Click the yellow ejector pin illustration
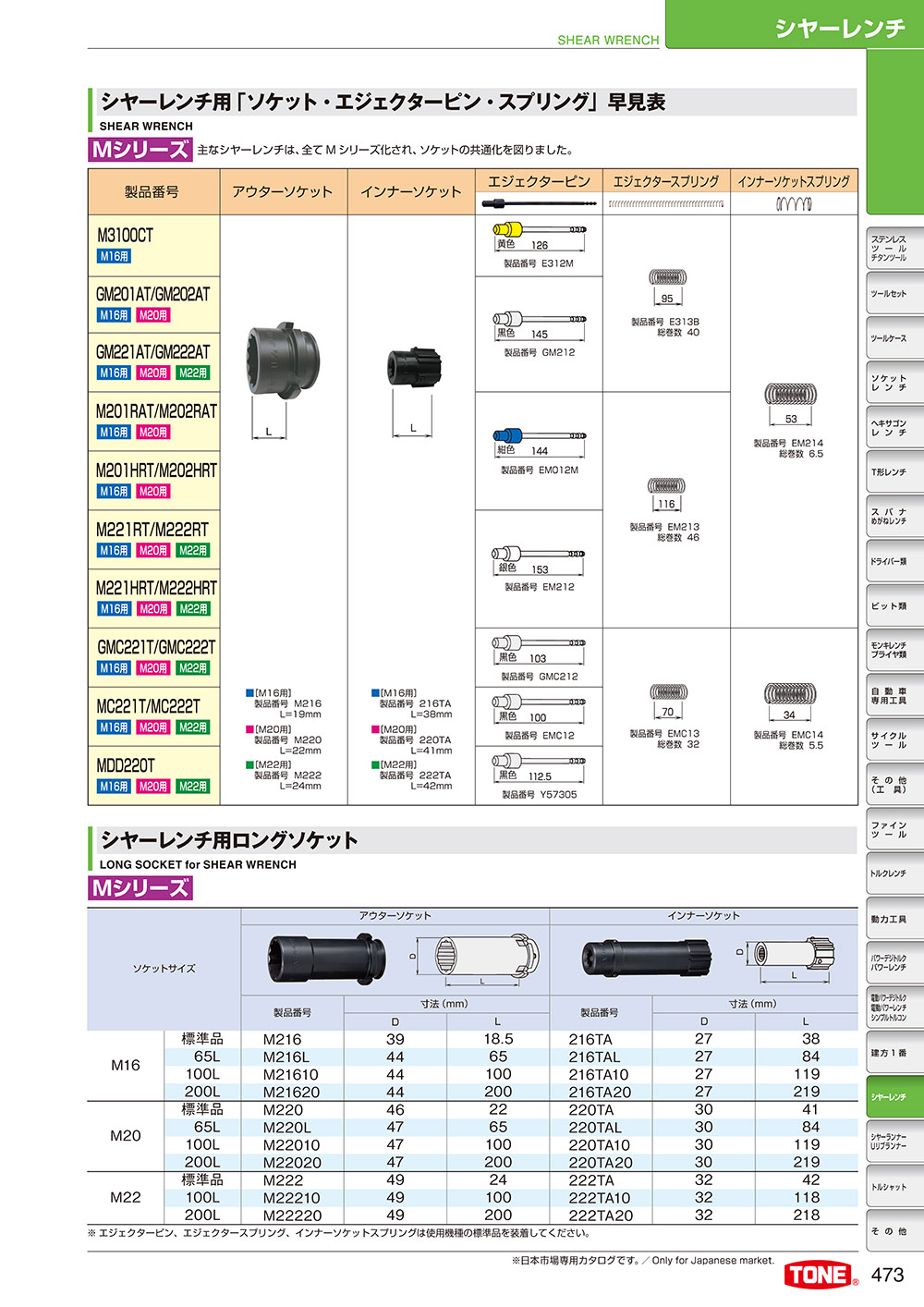924x1307 pixels. tap(540, 229)
